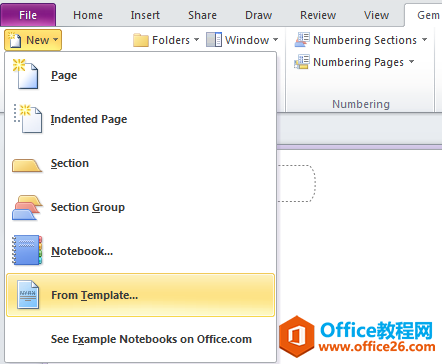Switch to the Insert tab
The image size is (442, 364).
tap(145, 15)
